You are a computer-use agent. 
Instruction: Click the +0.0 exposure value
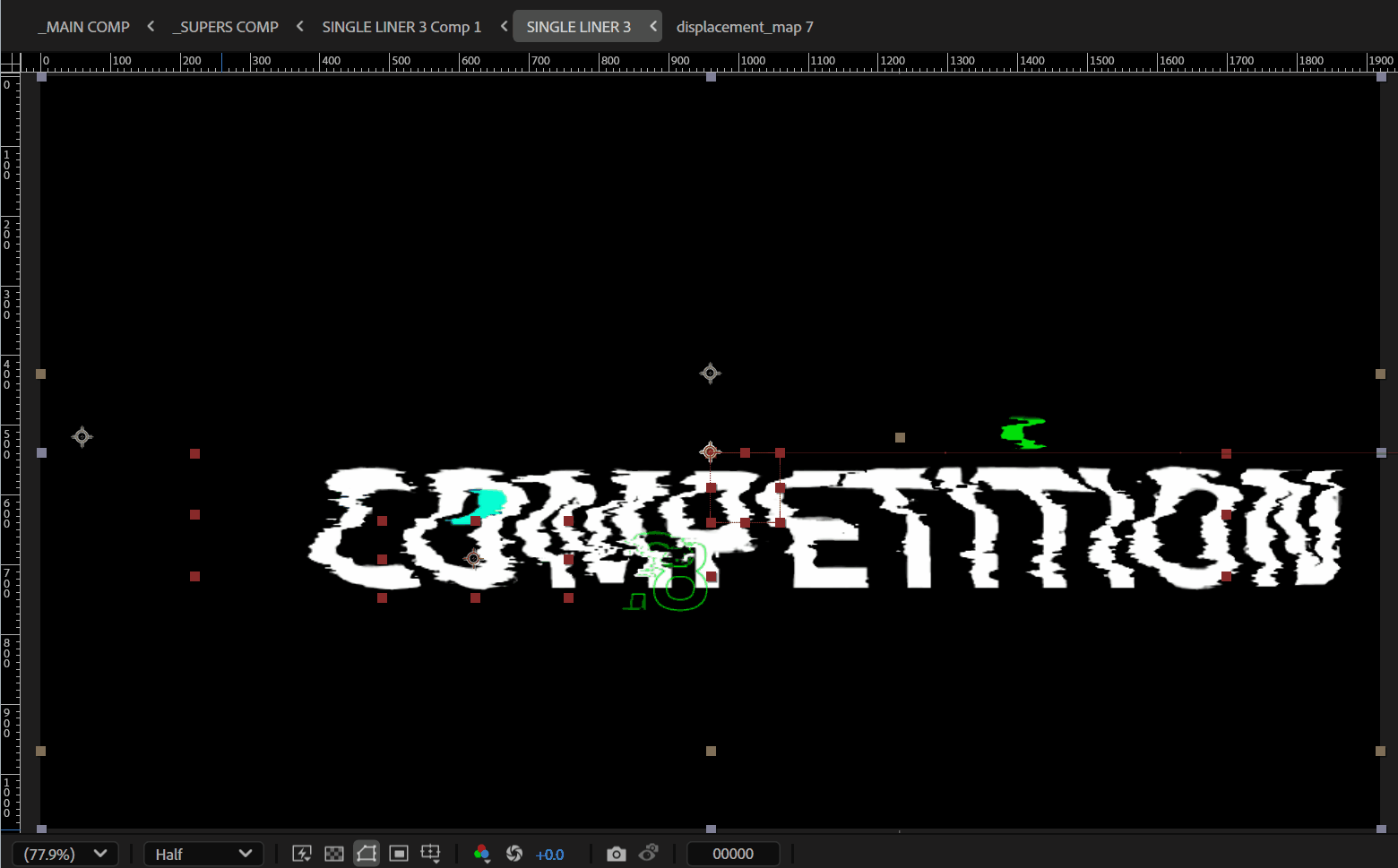(x=549, y=855)
